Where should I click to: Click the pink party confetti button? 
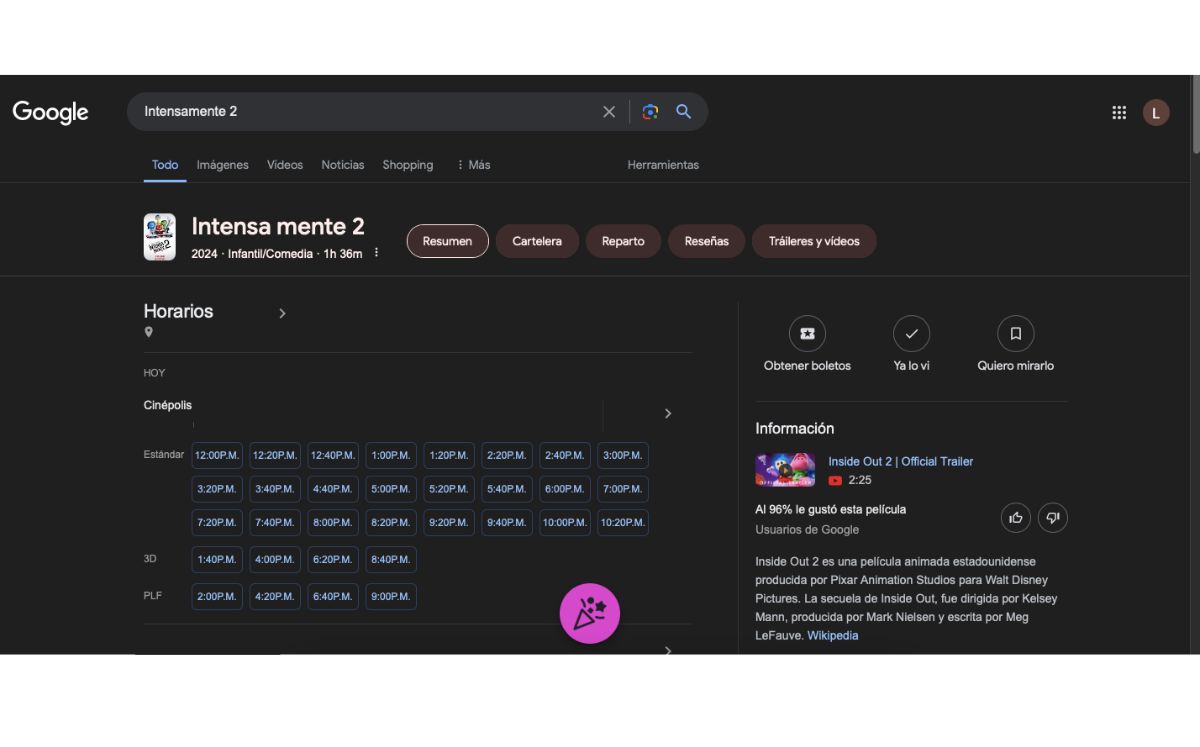[590, 613]
